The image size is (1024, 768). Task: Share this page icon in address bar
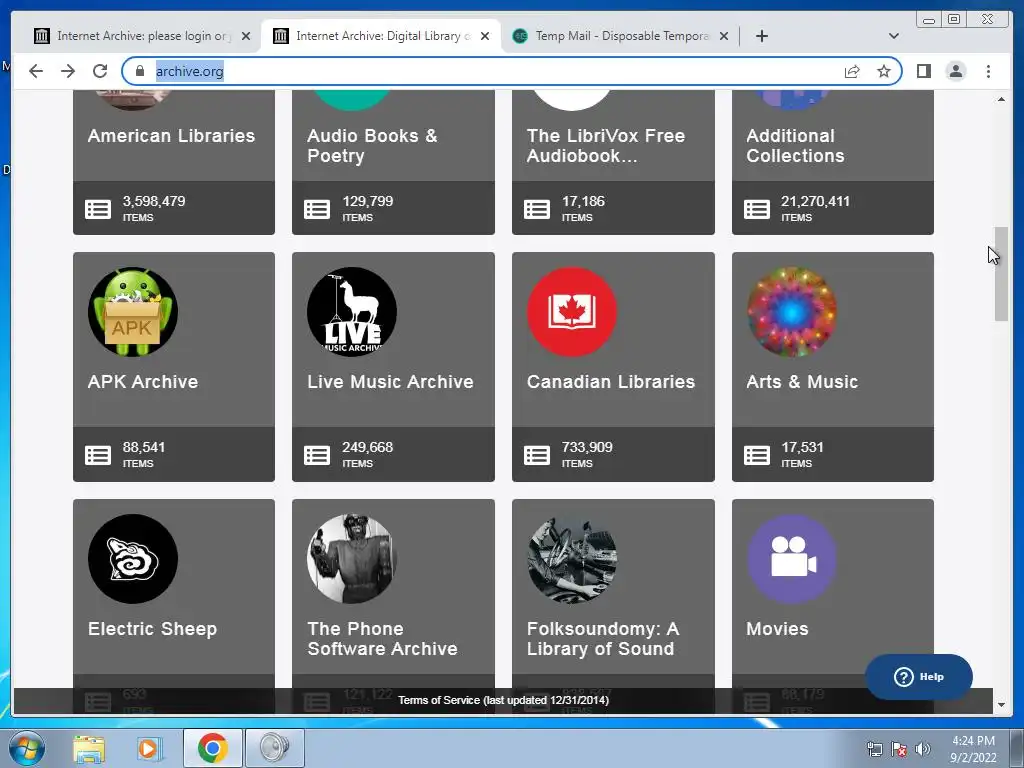tap(852, 71)
